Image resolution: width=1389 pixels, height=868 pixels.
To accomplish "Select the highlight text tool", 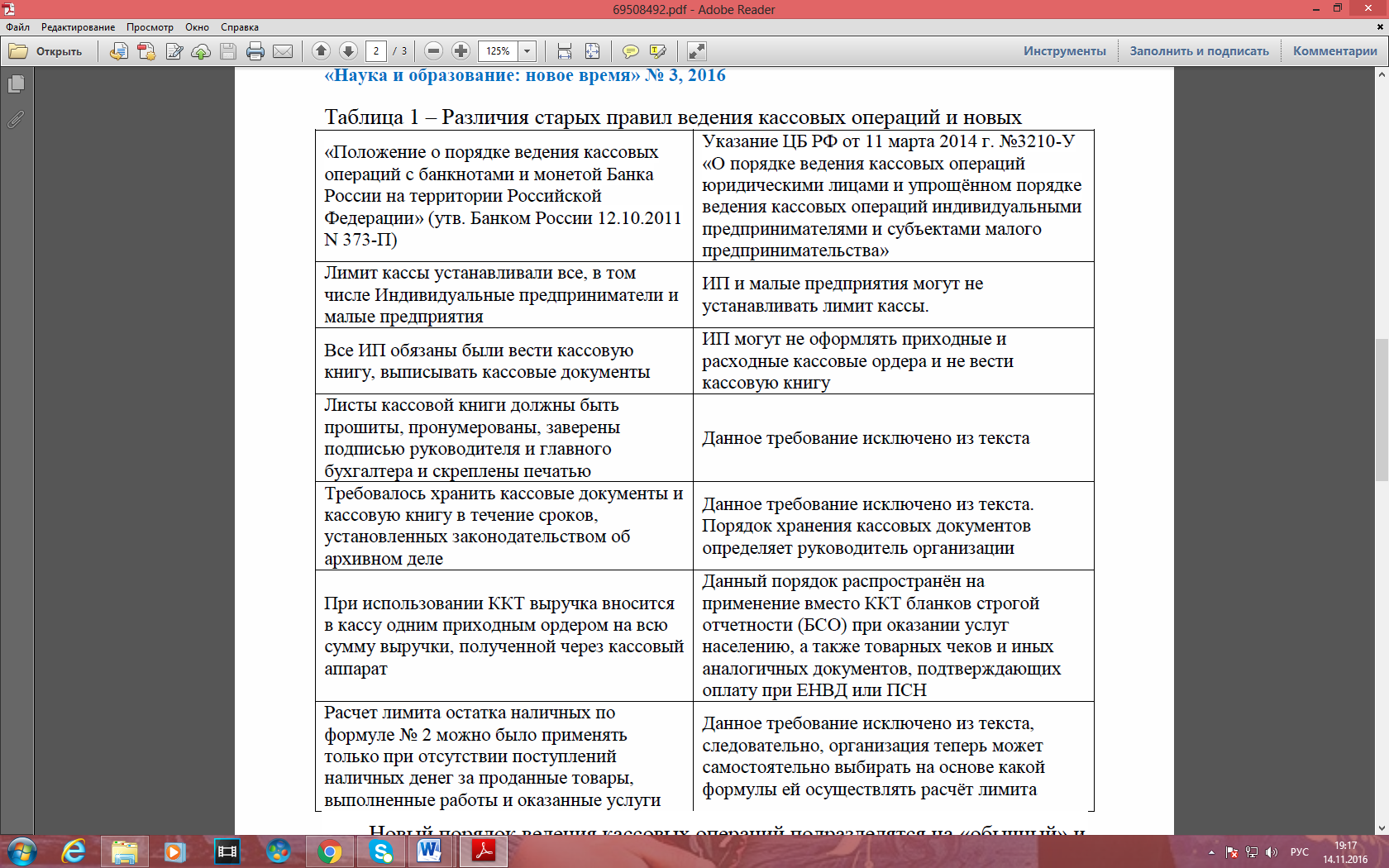I will (657, 51).
